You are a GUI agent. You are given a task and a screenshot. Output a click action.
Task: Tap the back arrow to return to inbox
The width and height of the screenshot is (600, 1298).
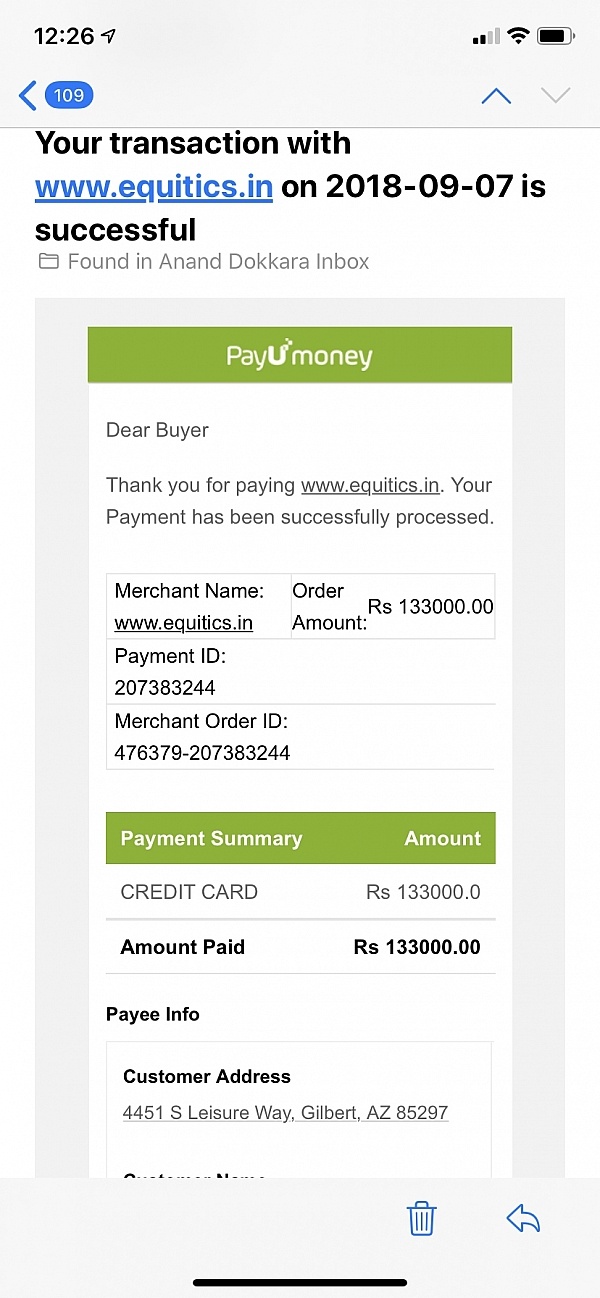tap(27, 96)
